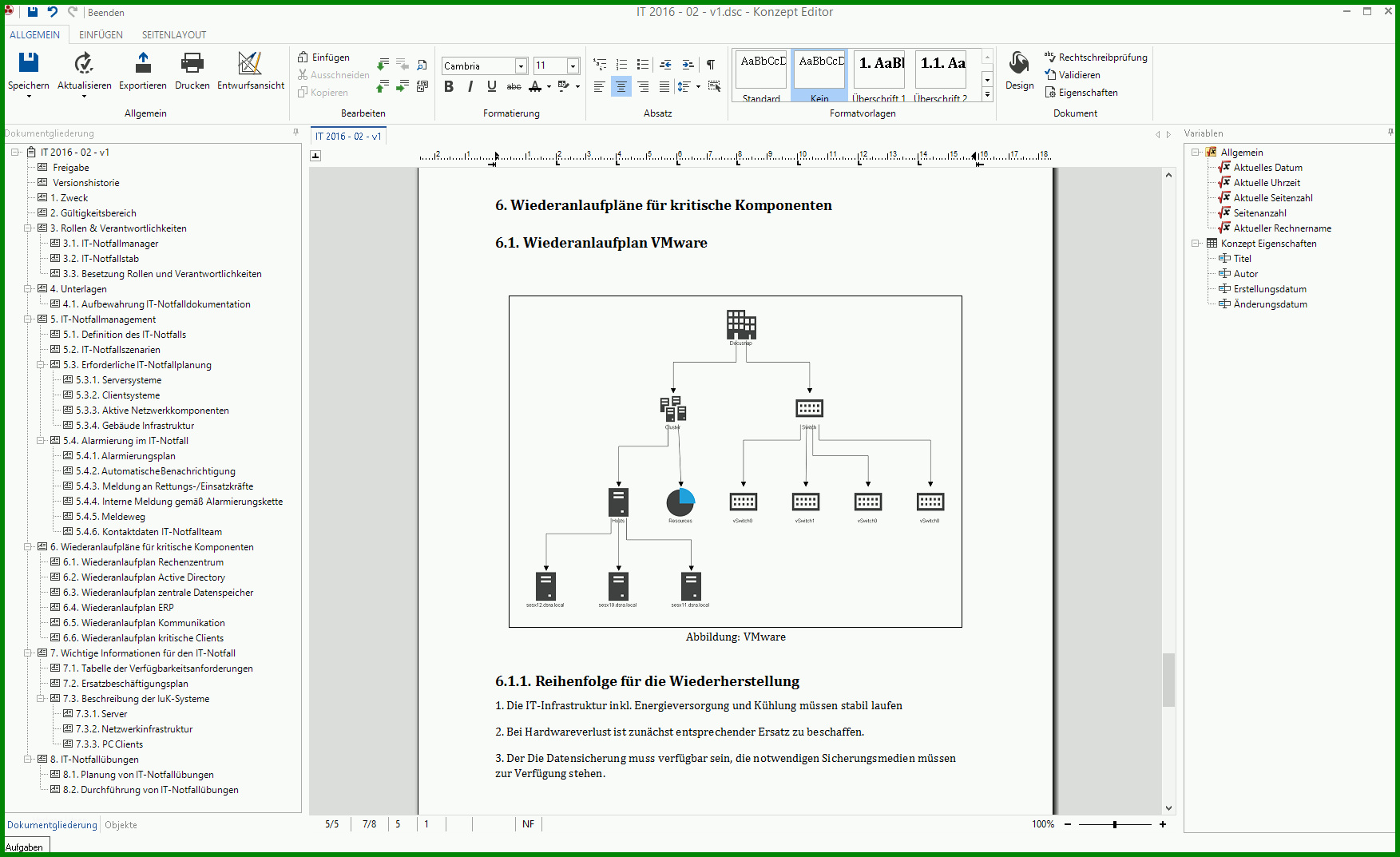This screenshot has width=1400, height=857.
Task: Toggle strikethrough formatting
Action: coord(514,86)
